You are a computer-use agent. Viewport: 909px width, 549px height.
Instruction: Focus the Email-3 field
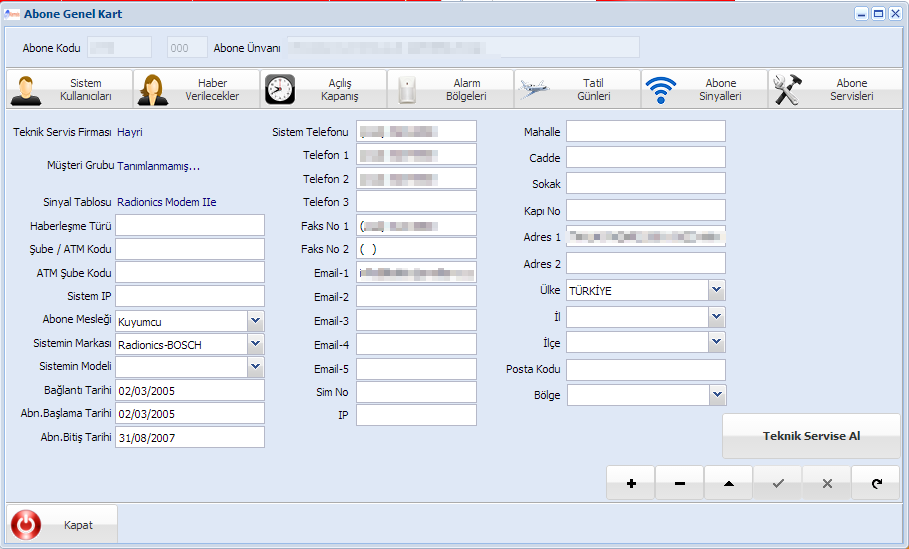point(416,320)
